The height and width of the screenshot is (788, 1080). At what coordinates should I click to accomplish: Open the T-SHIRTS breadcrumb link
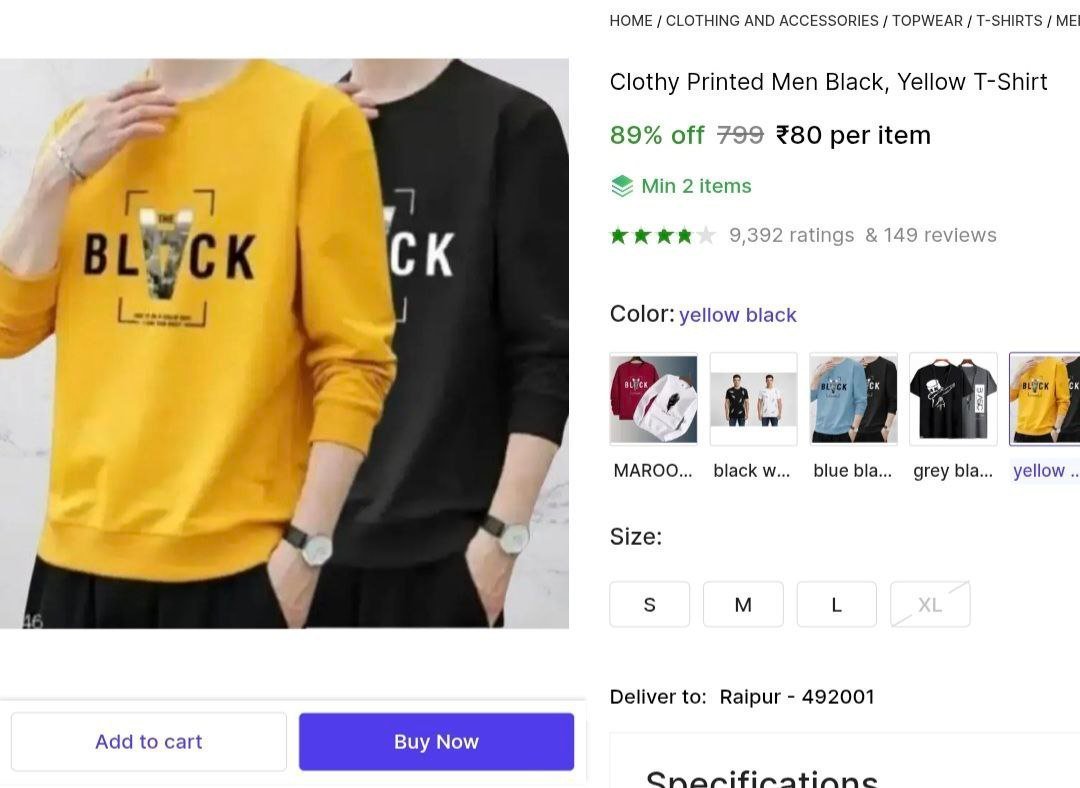[x=1010, y=20]
